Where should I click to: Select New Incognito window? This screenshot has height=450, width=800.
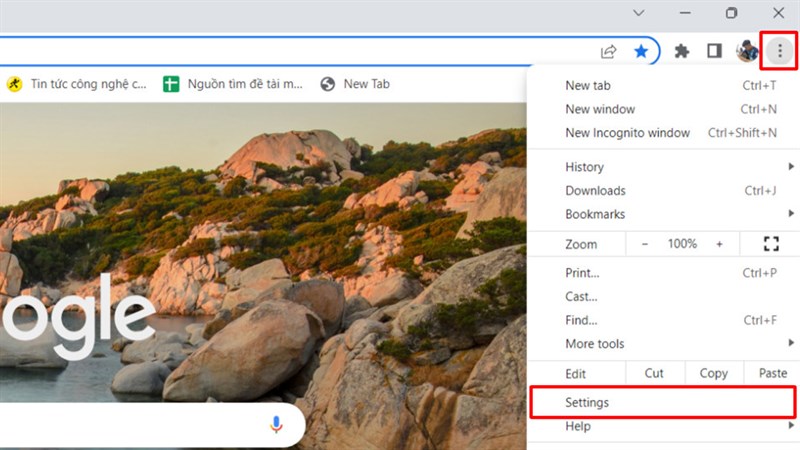(x=663, y=133)
